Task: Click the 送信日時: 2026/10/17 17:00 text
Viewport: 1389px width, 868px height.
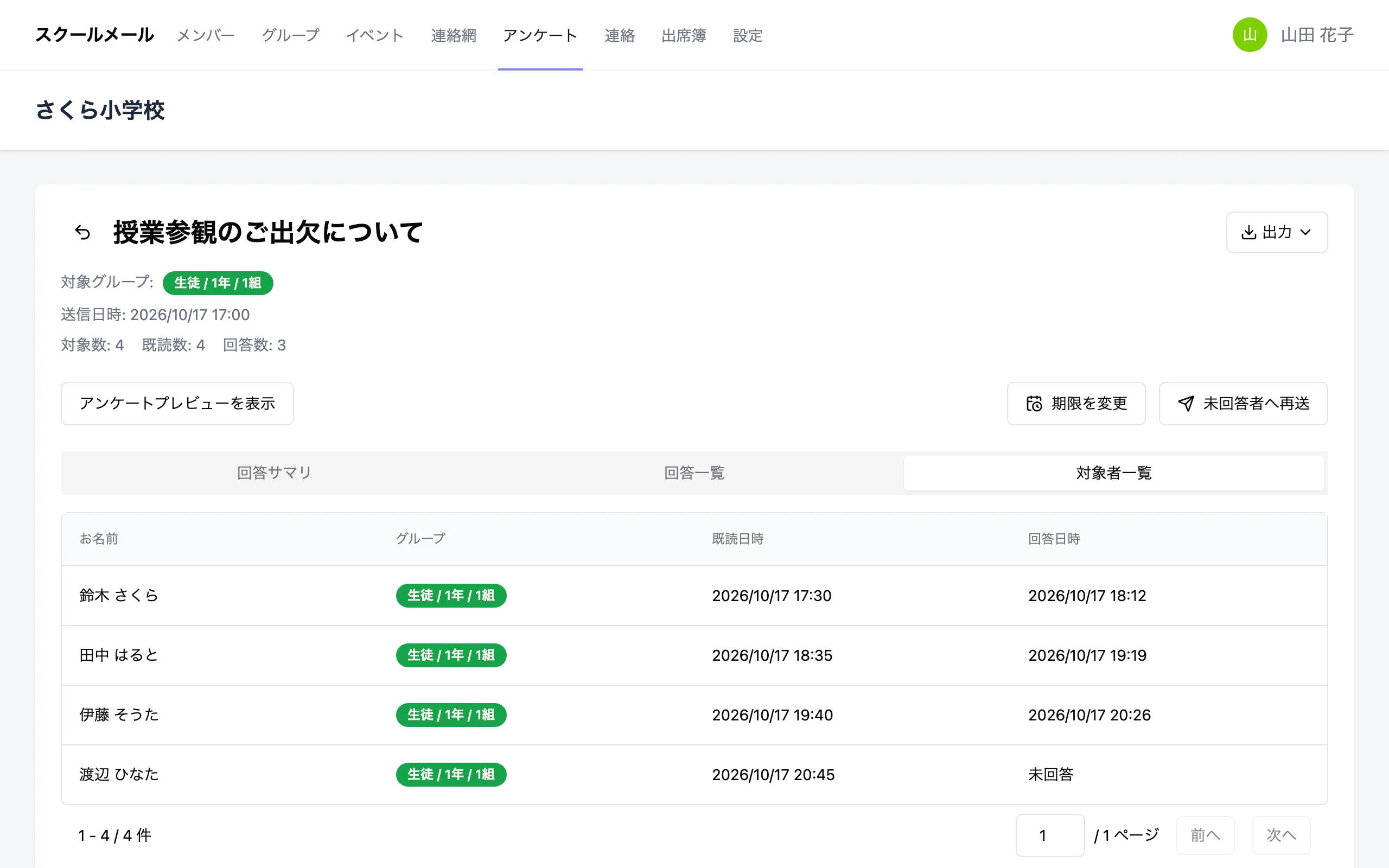Action: (155, 315)
